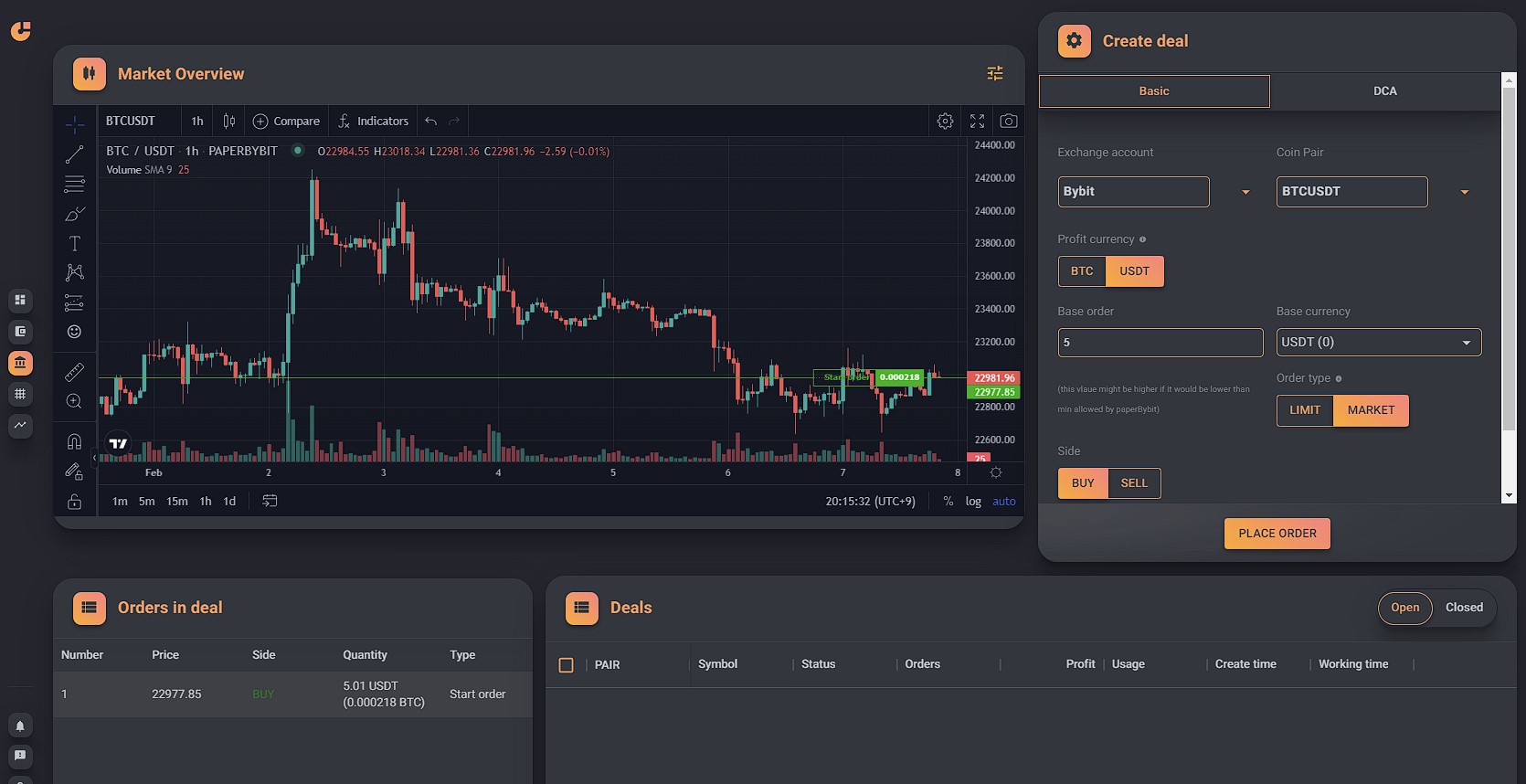
Task: Show Open deals
Action: (1405, 608)
